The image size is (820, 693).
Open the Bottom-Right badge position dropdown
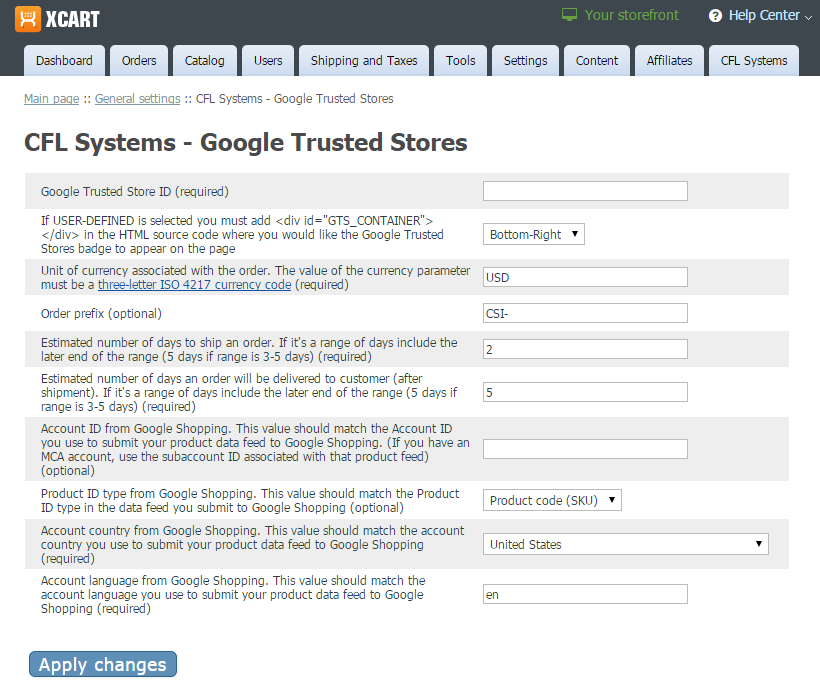pos(533,234)
